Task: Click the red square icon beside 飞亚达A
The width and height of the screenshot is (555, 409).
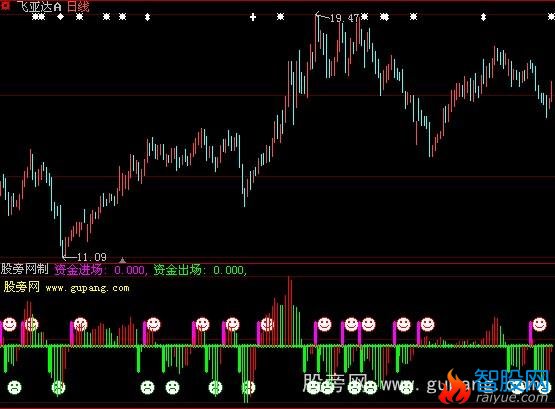Action: [x=5, y=5]
